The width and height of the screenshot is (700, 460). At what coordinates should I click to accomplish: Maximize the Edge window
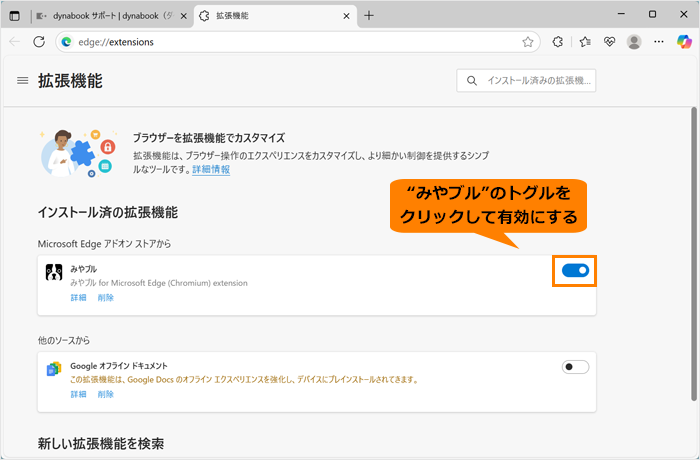click(652, 14)
